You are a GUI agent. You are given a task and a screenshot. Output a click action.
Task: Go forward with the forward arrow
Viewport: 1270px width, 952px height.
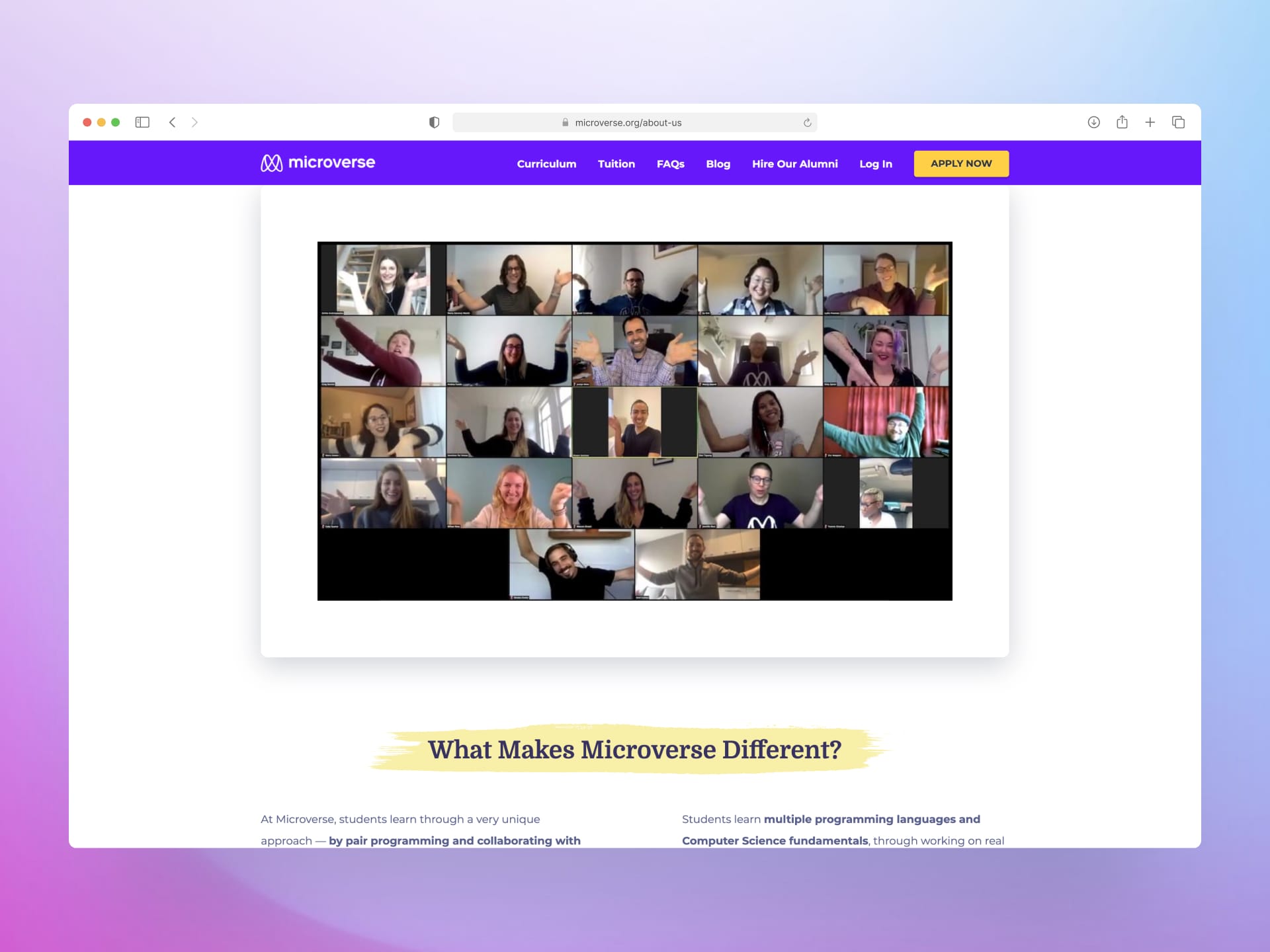(x=194, y=122)
